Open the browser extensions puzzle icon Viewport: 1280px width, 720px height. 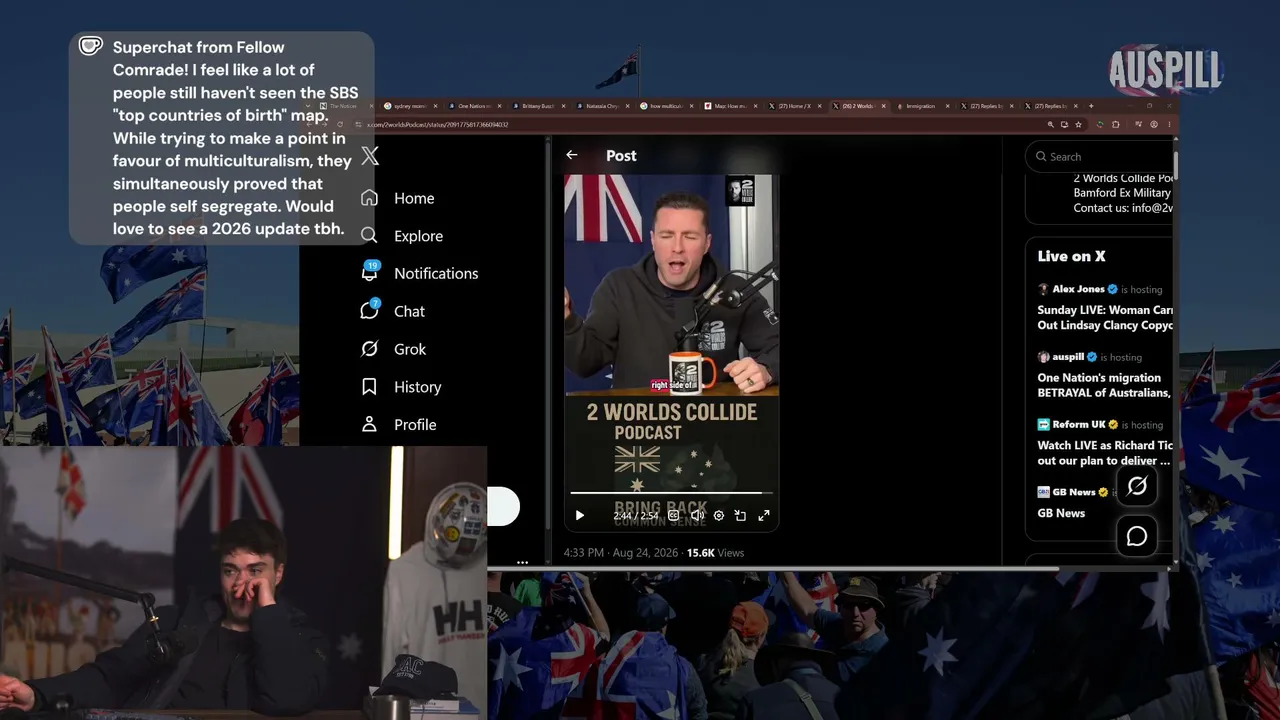pyautogui.click(x=1115, y=125)
